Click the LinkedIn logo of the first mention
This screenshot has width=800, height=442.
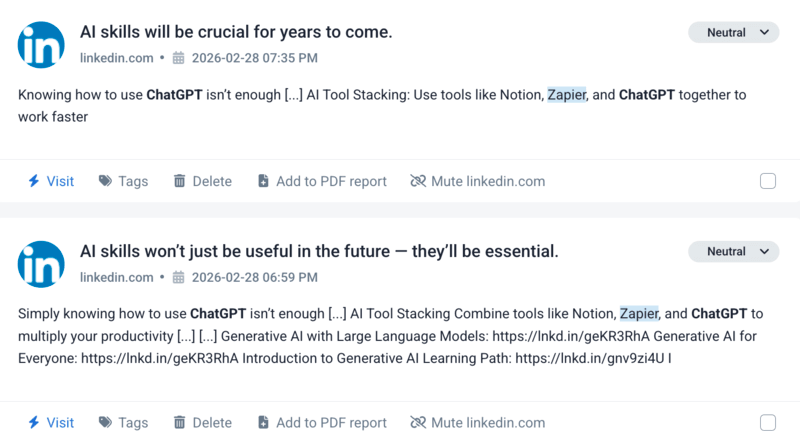pos(41,44)
